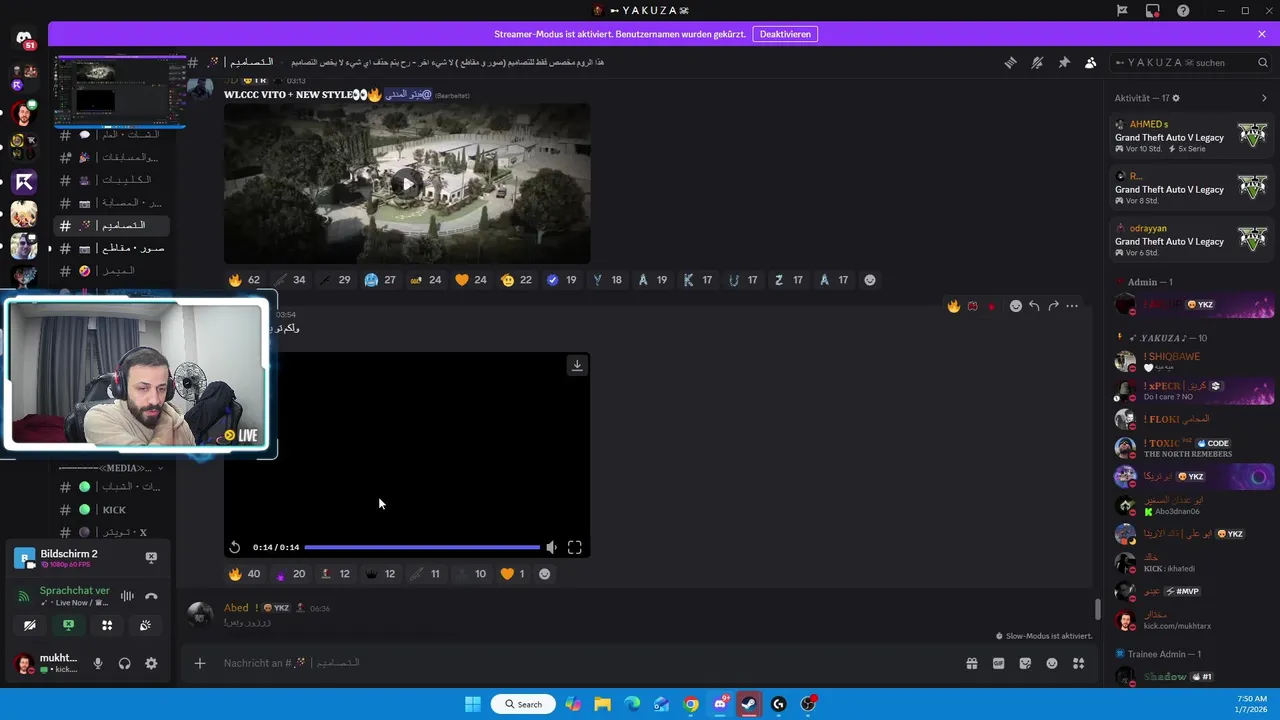Toggle camera in voice panel
This screenshot has width=1280, height=720.
coord(30,625)
